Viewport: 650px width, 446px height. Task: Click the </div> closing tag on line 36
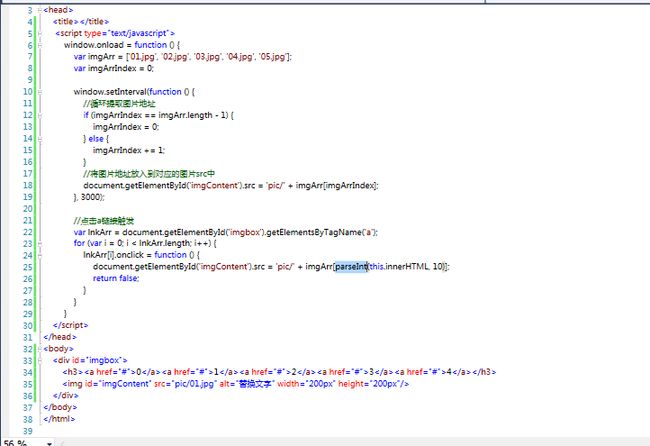coord(65,395)
